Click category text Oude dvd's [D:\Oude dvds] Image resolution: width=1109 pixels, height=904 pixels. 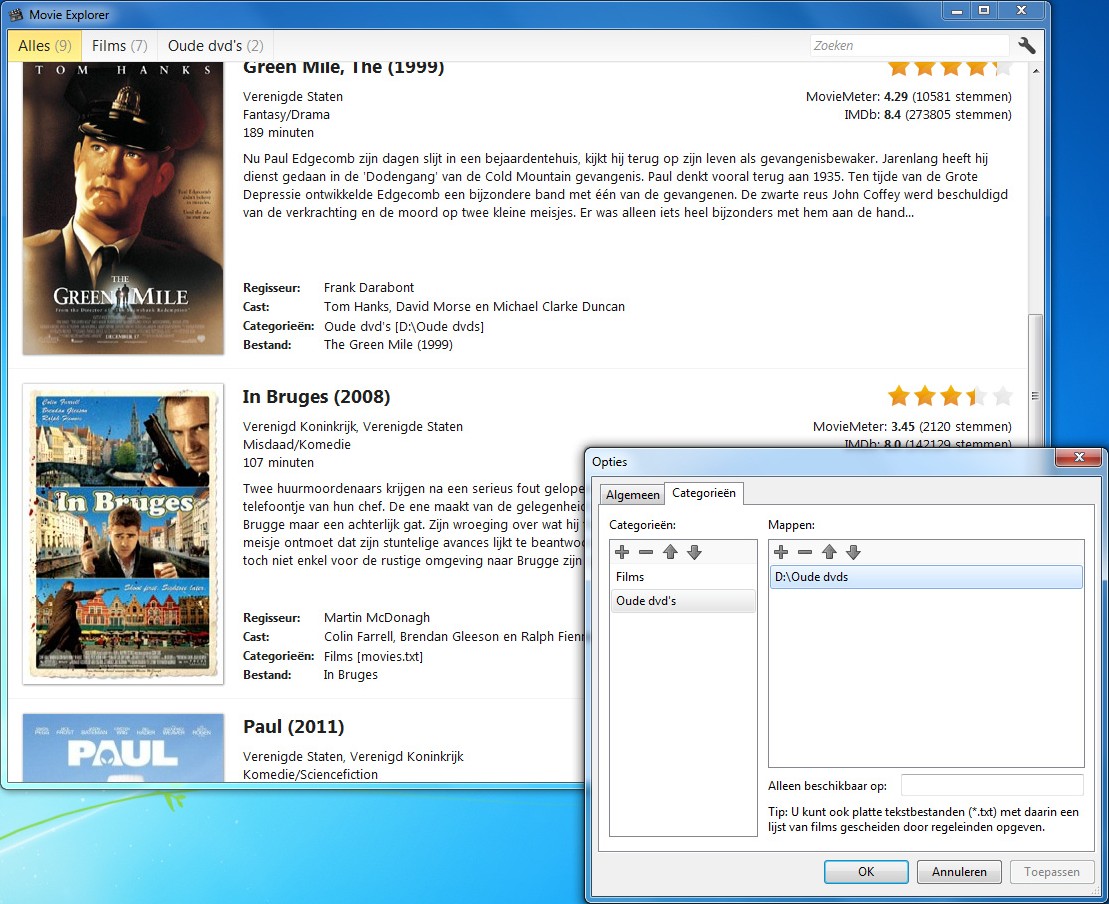404,326
